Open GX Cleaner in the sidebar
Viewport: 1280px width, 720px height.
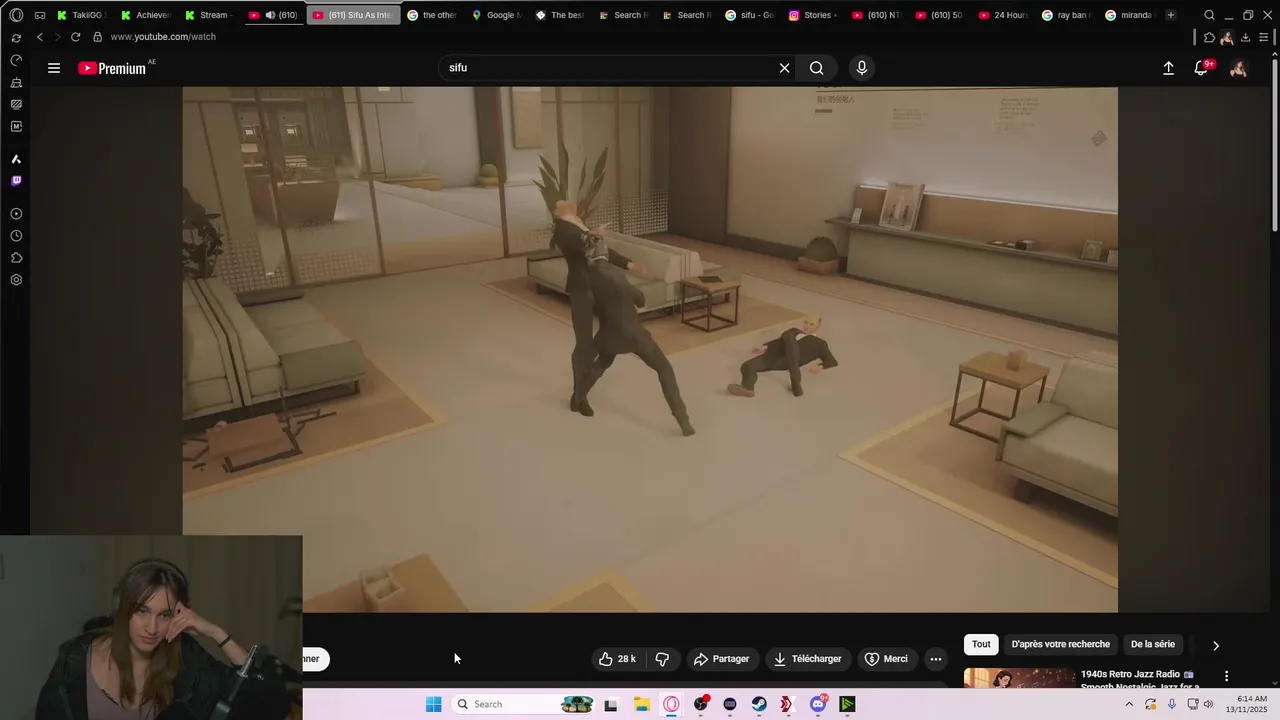coord(16,82)
